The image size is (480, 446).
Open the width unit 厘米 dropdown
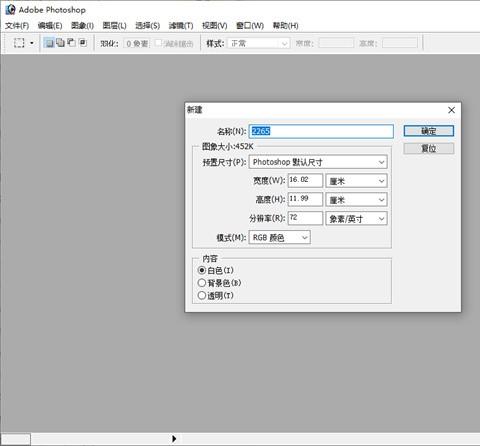(x=356, y=181)
